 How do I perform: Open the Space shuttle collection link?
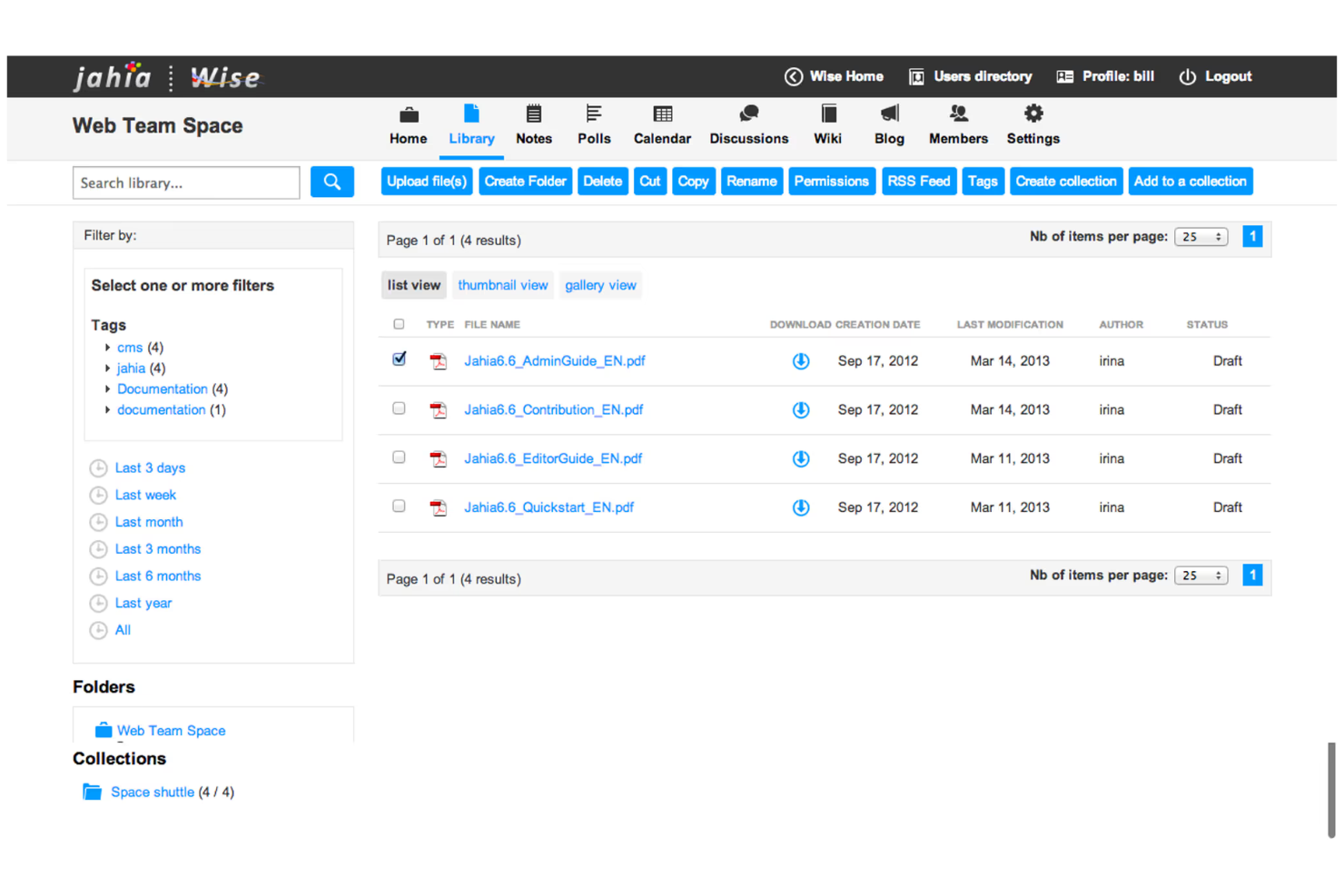tap(153, 793)
